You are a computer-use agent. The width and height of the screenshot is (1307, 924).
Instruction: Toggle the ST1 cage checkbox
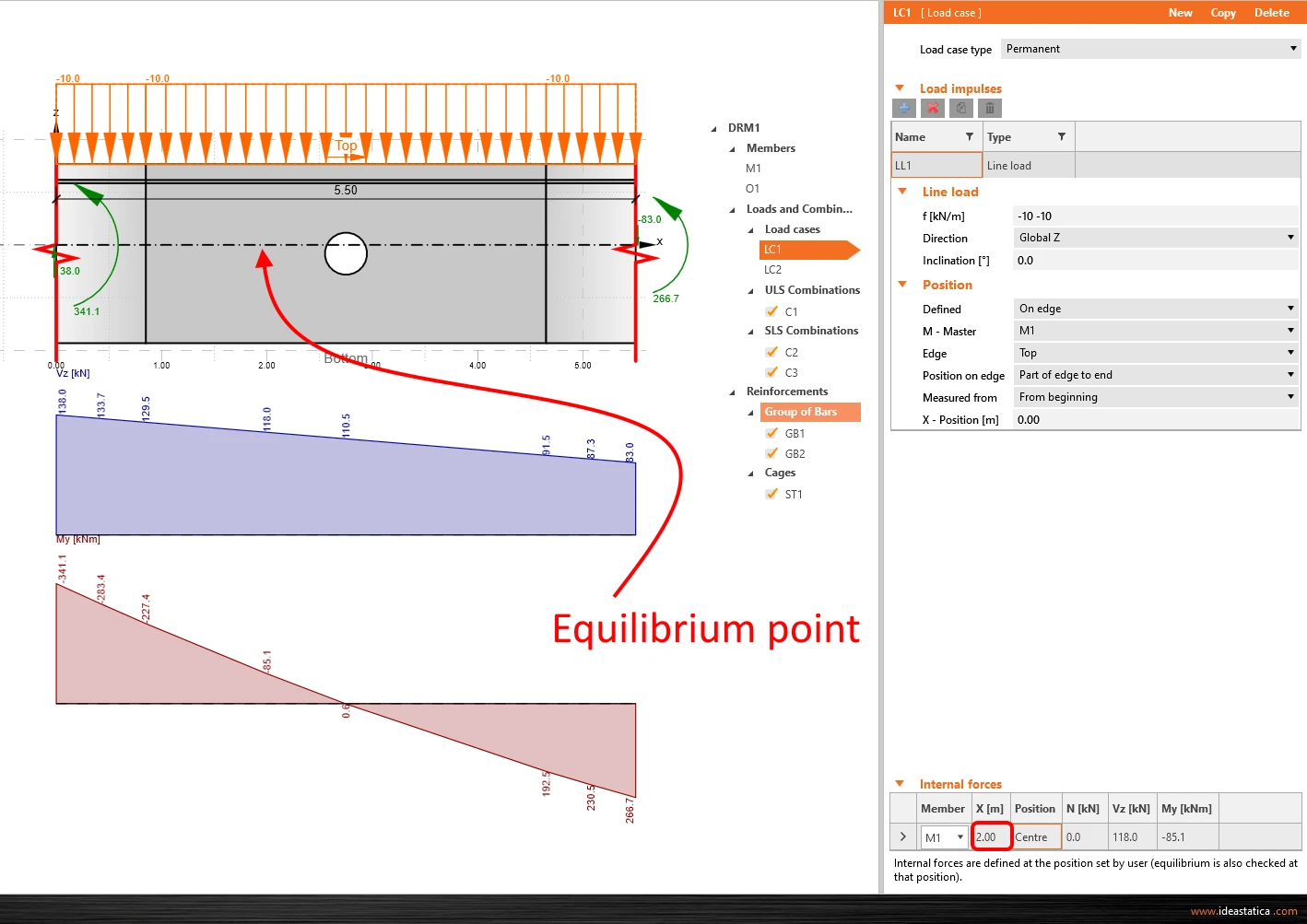pyautogui.click(x=771, y=494)
